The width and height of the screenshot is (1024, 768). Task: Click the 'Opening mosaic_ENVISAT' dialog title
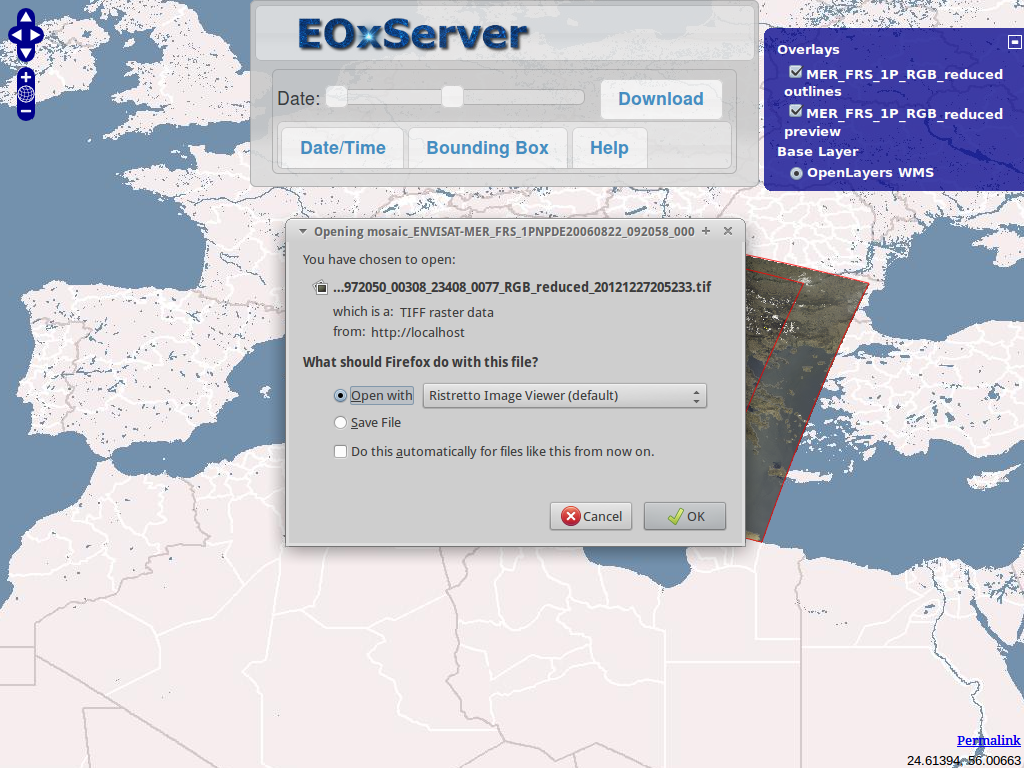(x=504, y=231)
